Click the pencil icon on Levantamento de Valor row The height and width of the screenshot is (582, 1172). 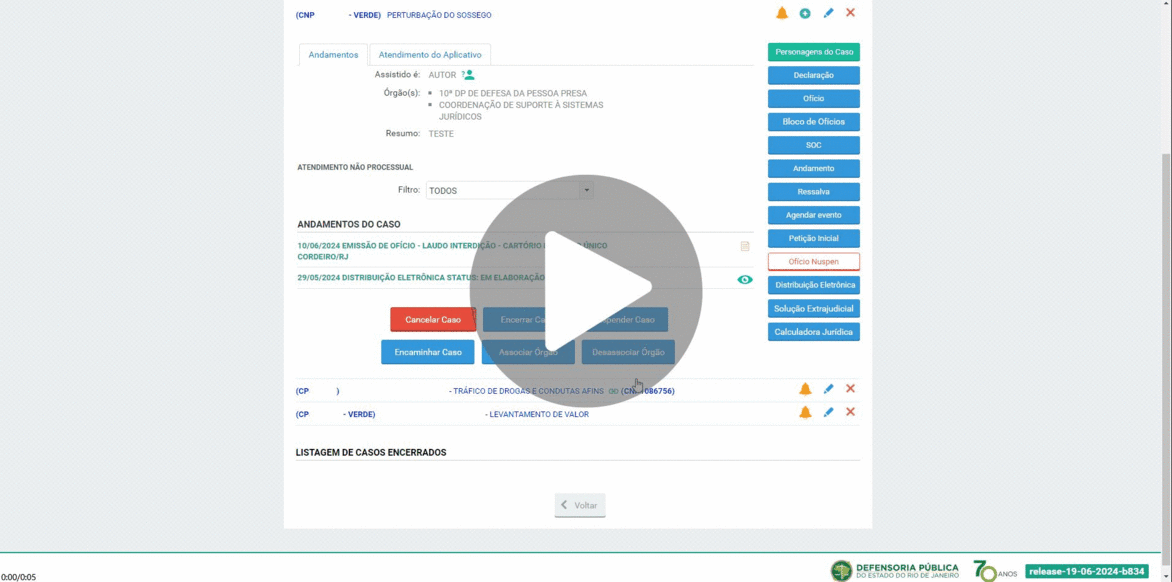click(828, 412)
